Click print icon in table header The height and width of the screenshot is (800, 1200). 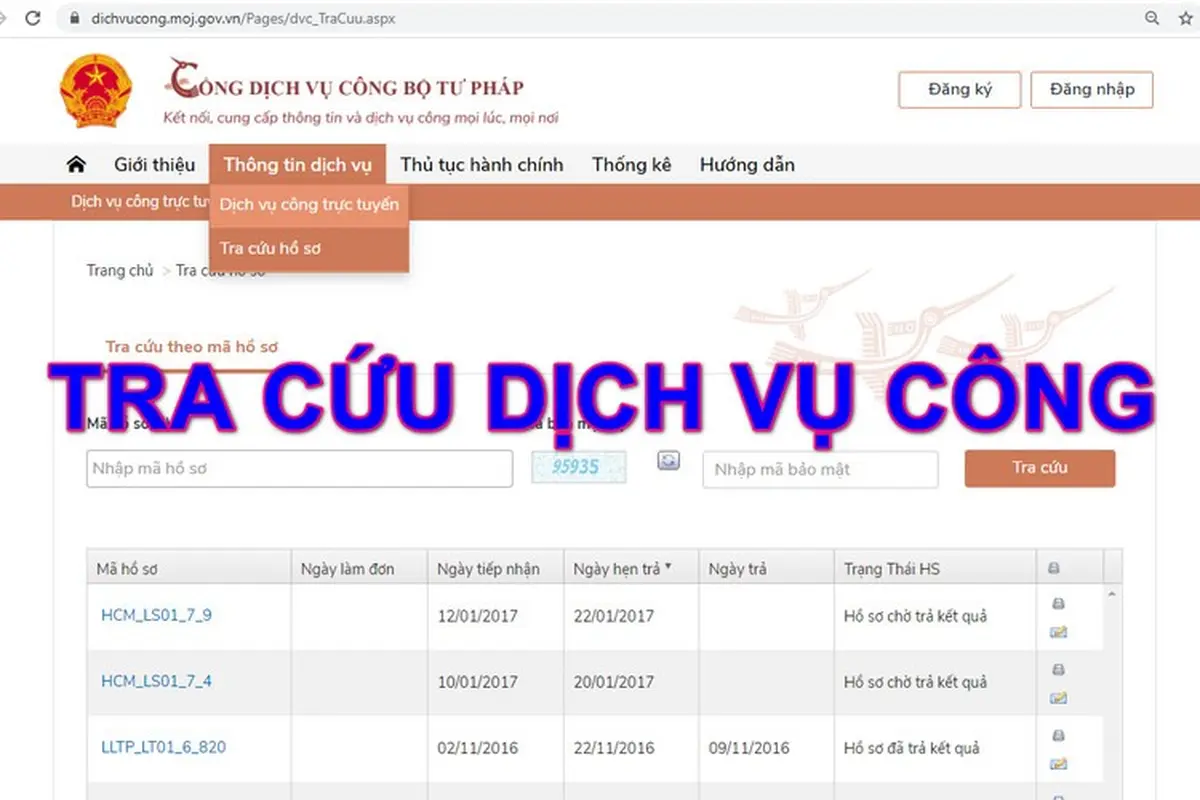[x=1053, y=569]
